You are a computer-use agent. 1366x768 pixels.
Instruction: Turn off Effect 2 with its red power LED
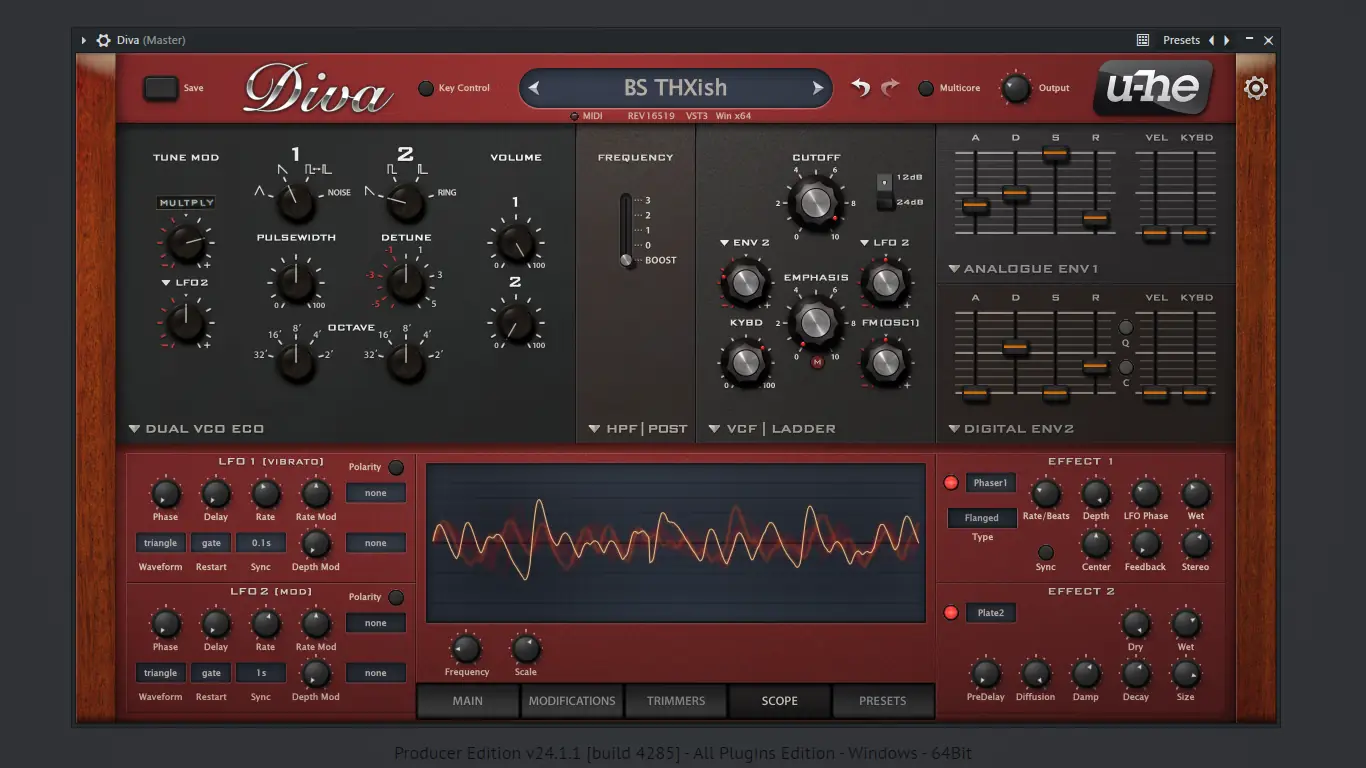pos(951,613)
